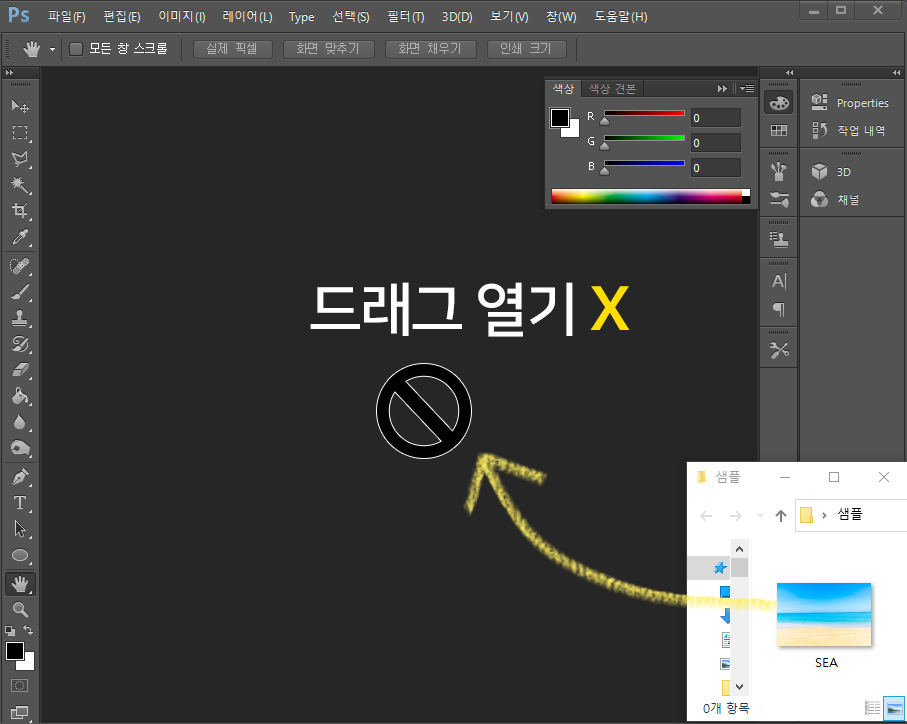Viewport: 907px width, 724px height.
Task: Select the Zoom tool
Action: tap(20, 610)
